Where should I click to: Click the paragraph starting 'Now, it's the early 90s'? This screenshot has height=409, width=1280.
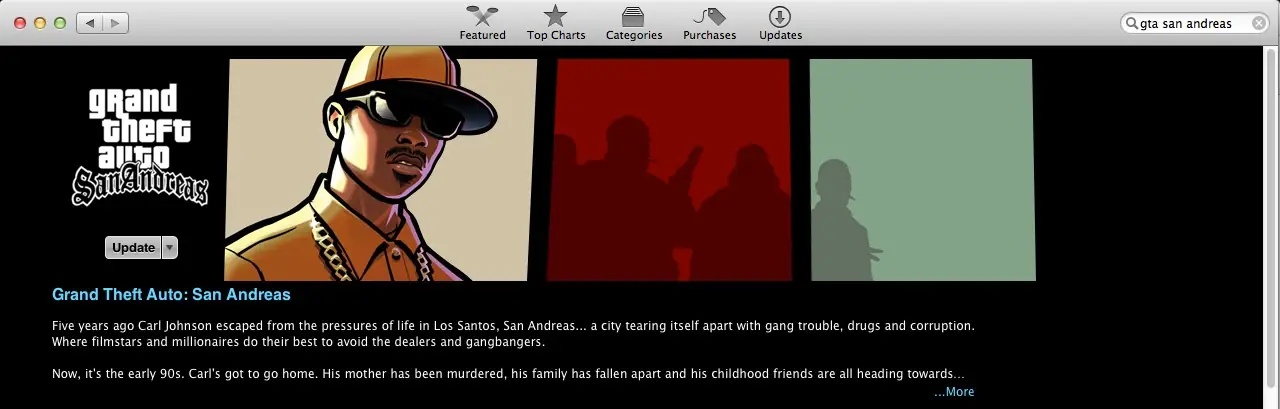(x=508, y=374)
